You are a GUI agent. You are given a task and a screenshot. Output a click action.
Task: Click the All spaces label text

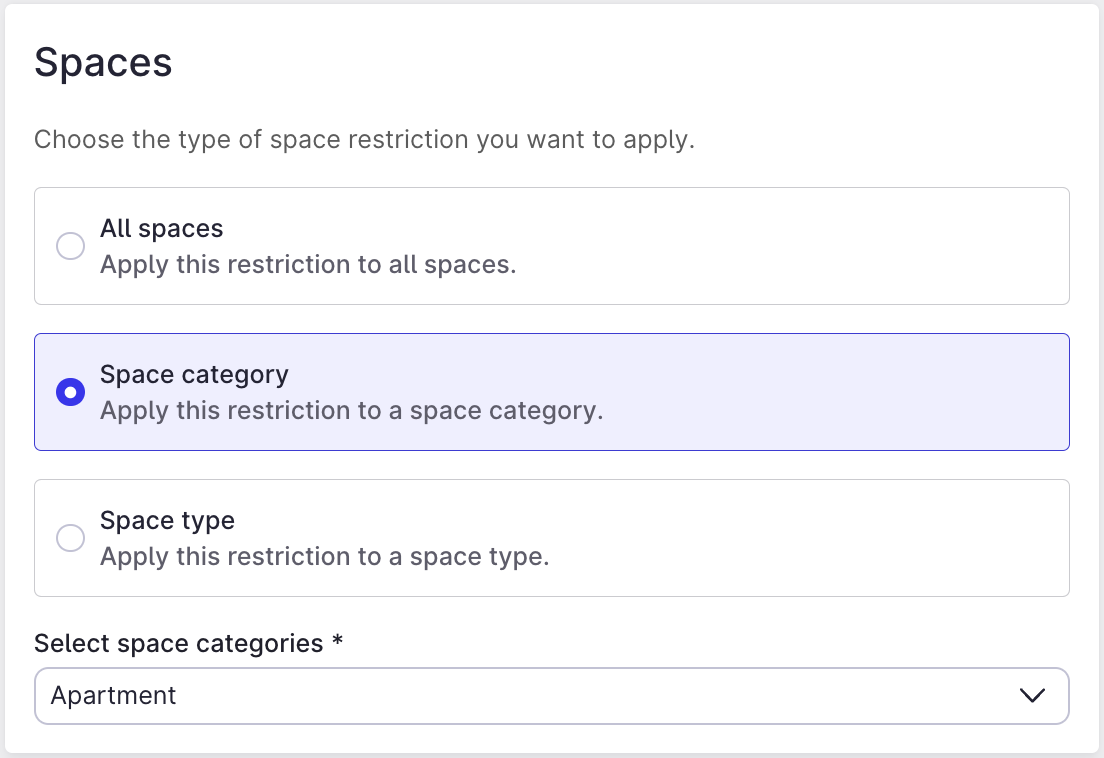coord(160,228)
